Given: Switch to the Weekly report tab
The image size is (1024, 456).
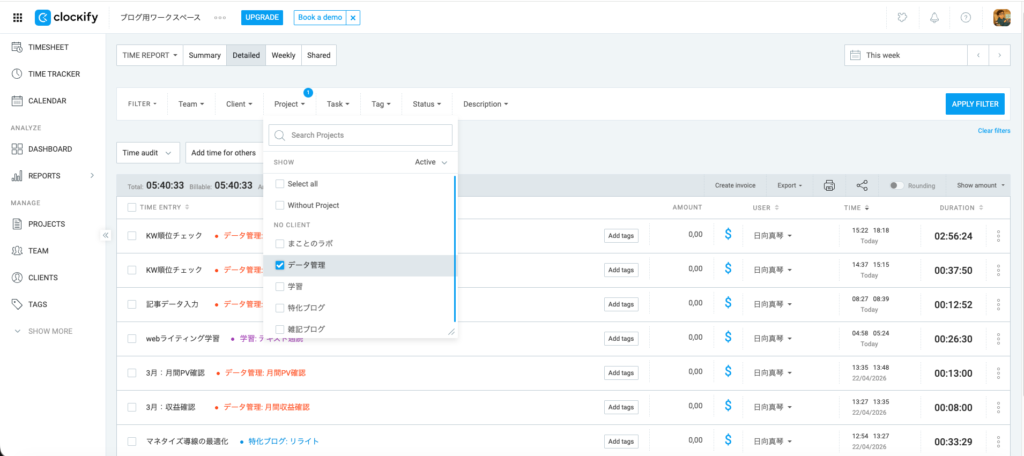Looking at the screenshot, I should pos(283,55).
